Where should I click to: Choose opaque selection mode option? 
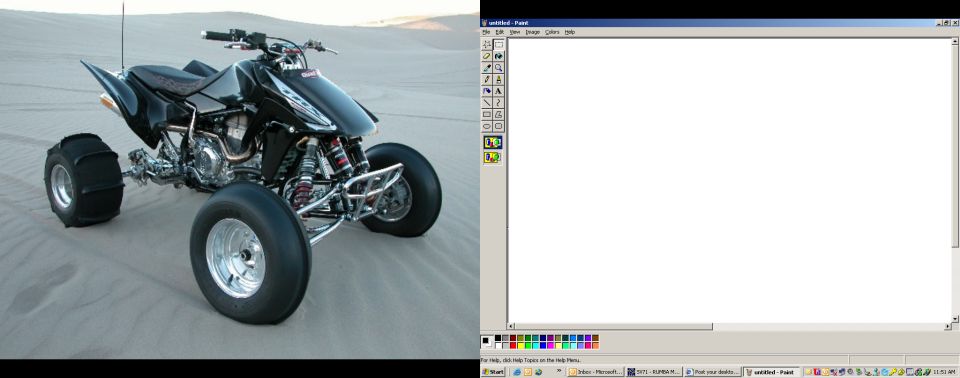tap(492, 143)
